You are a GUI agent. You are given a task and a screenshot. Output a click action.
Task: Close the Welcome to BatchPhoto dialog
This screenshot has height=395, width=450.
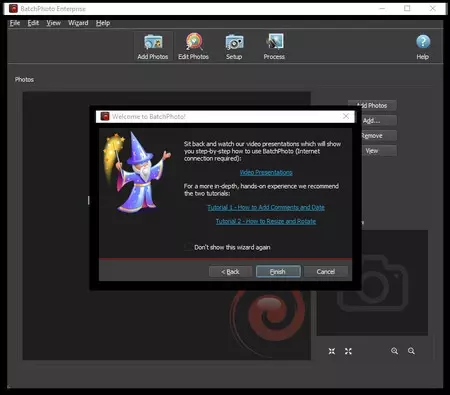(346, 116)
